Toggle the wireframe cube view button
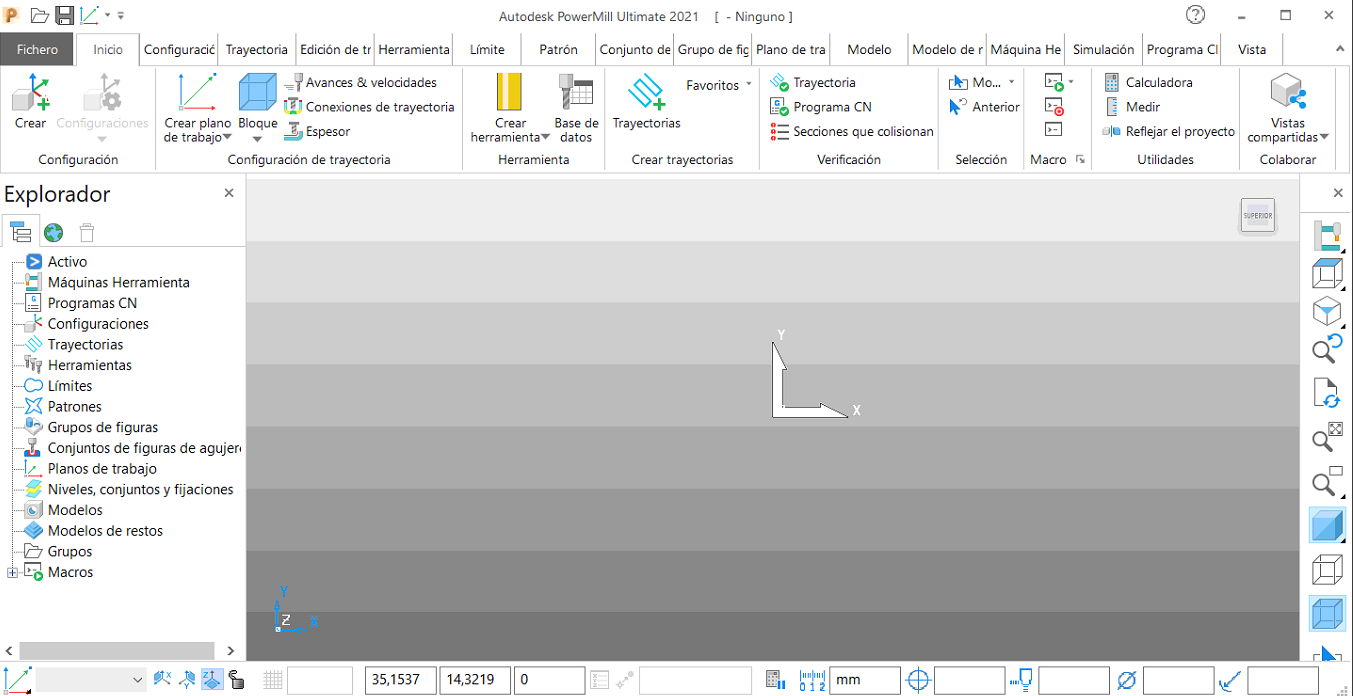The image size is (1353, 696). click(1327, 569)
